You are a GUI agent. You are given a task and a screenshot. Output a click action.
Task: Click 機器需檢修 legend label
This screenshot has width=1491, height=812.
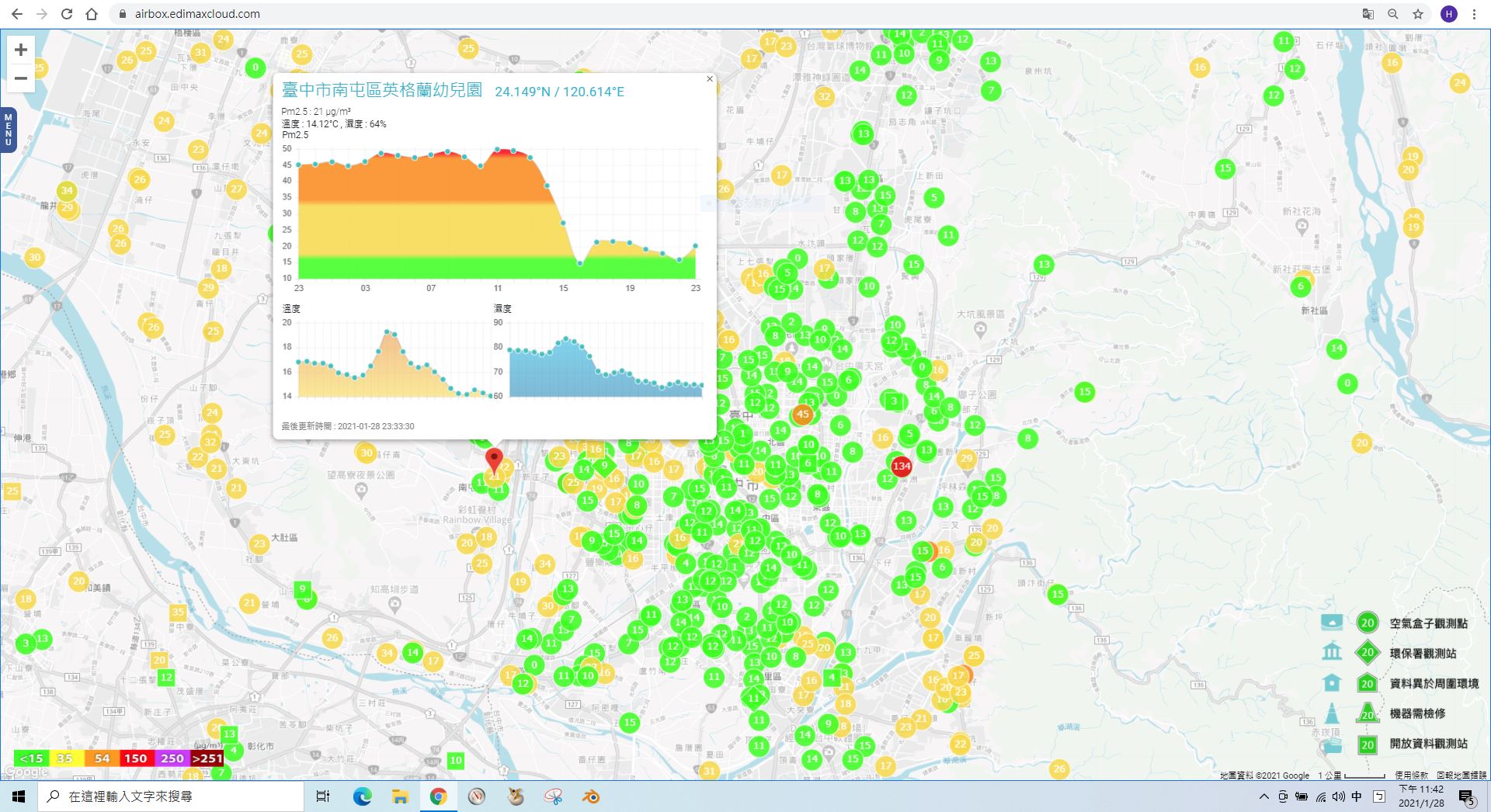pyautogui.click(x=1417, y=713)
